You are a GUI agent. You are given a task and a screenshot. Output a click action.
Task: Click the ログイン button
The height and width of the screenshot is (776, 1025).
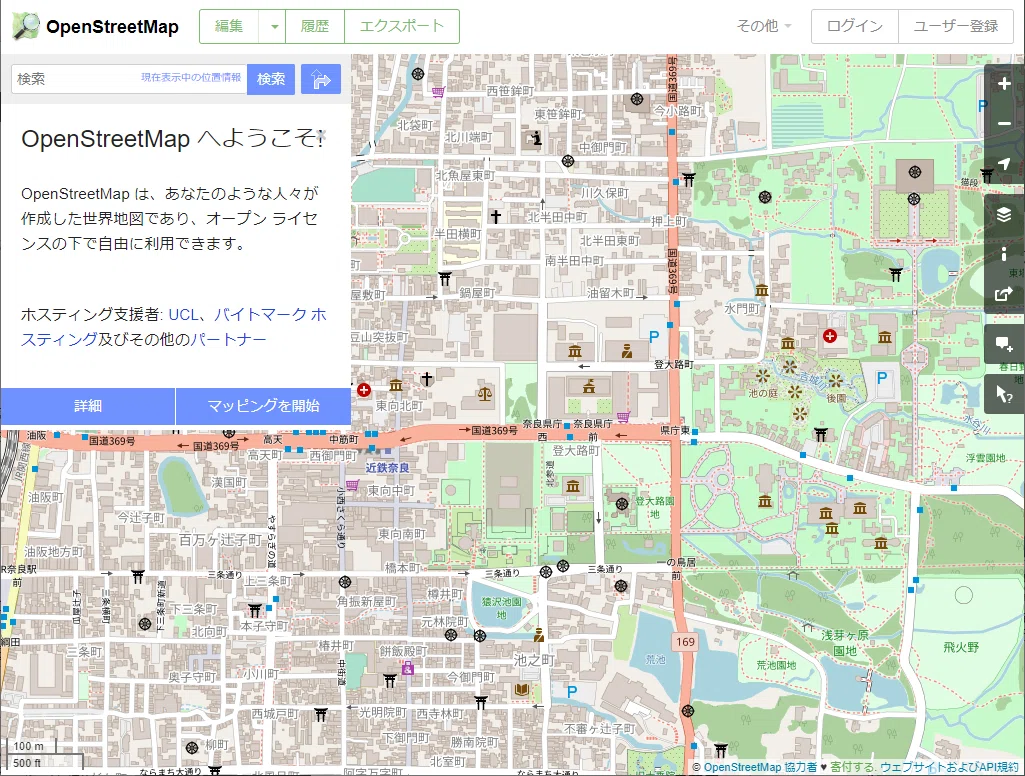tap(854, 26)
